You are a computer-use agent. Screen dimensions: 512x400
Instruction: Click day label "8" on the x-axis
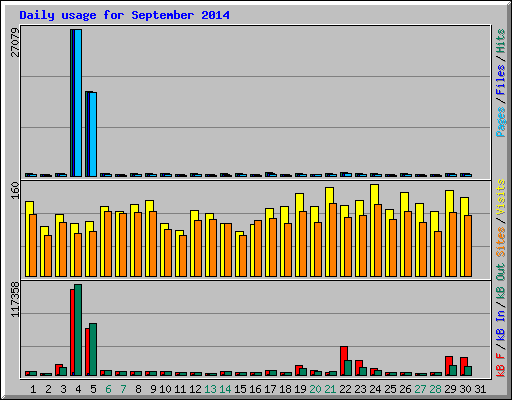tap(138, 389)
